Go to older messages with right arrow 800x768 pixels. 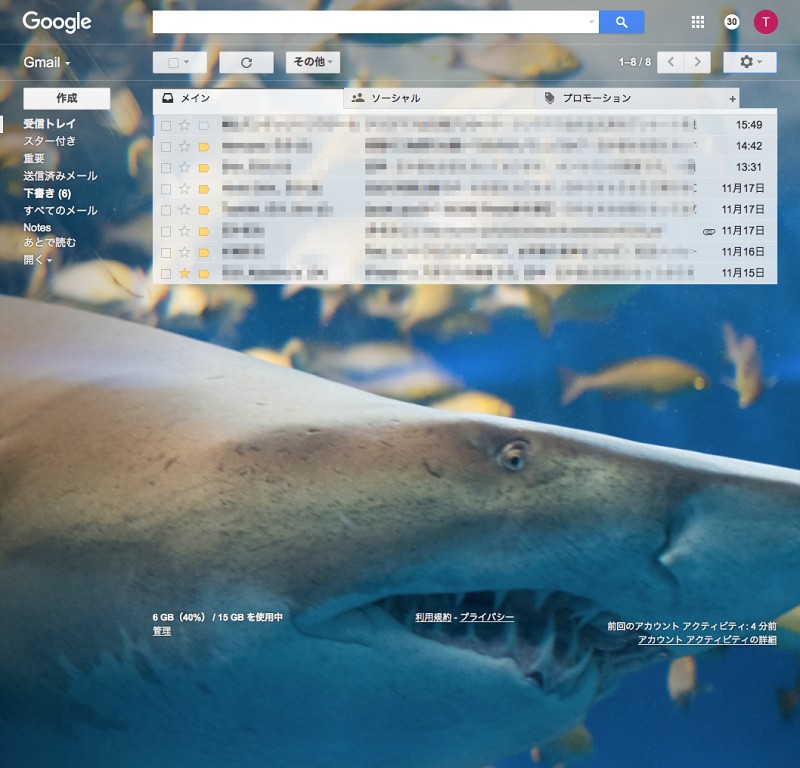[x=697, y=62]
